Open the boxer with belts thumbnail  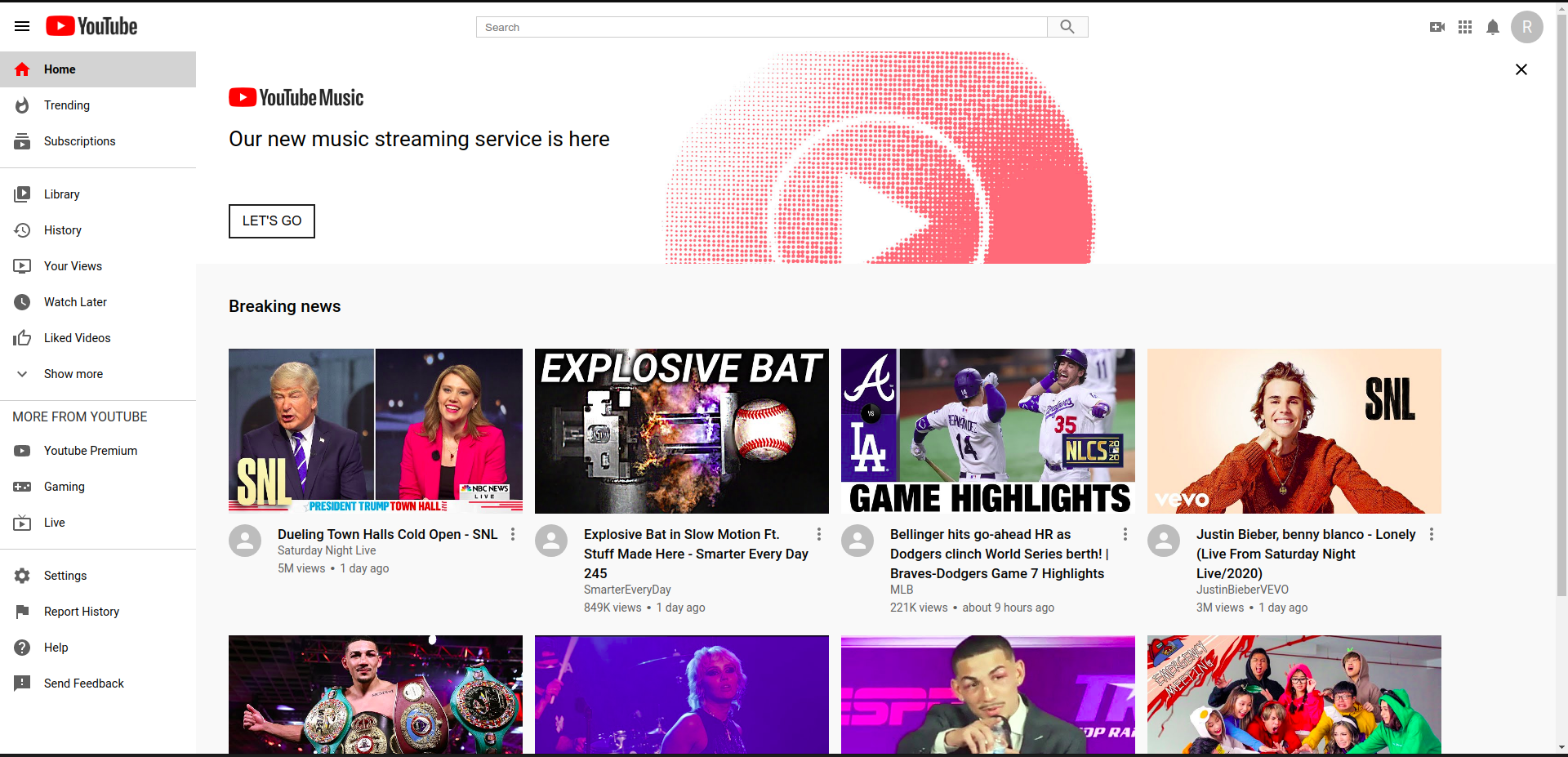tap(376, 694)
